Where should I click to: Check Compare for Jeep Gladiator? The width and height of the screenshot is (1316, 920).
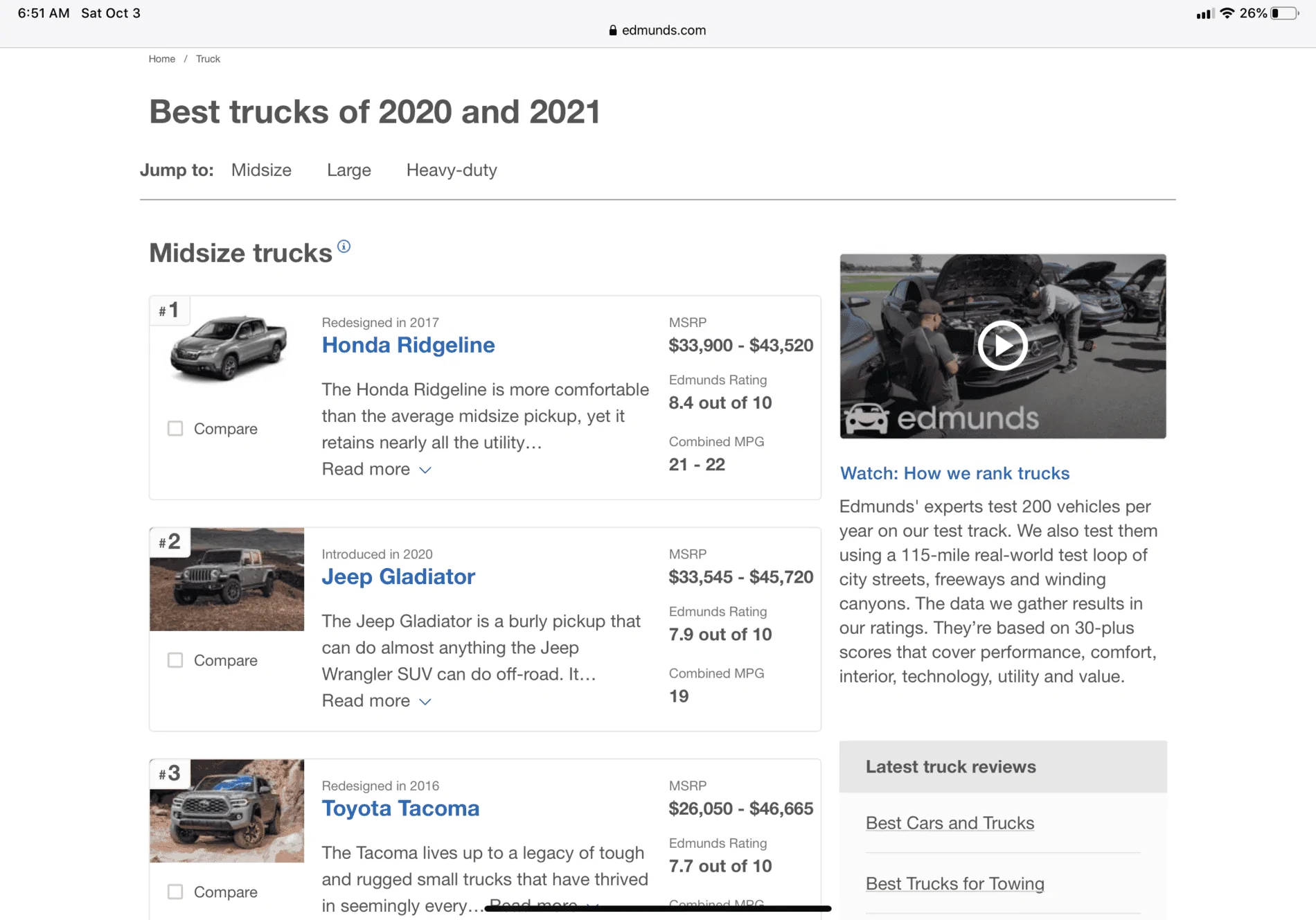[x=175, y=660]
